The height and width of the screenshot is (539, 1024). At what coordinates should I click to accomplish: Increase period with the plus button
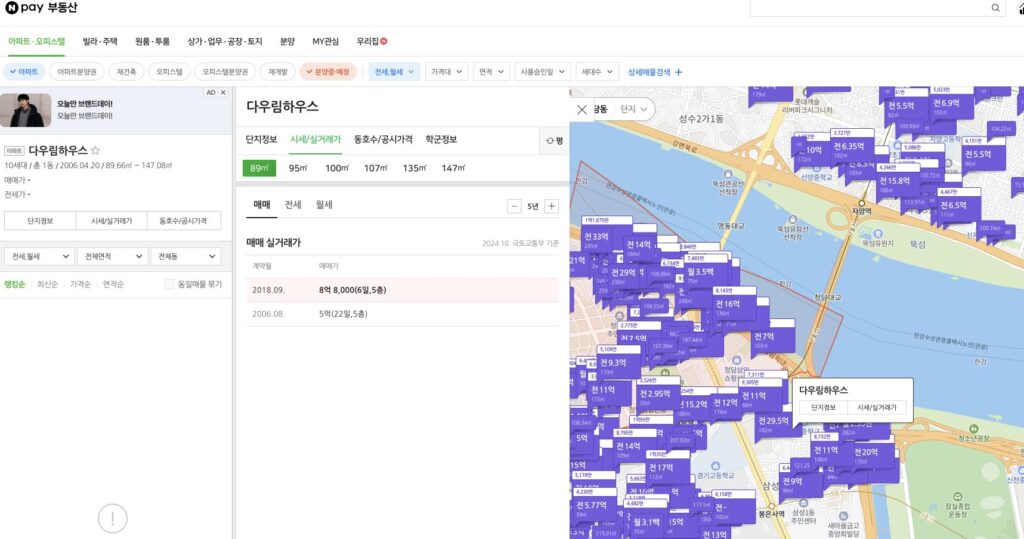point(551,206)
